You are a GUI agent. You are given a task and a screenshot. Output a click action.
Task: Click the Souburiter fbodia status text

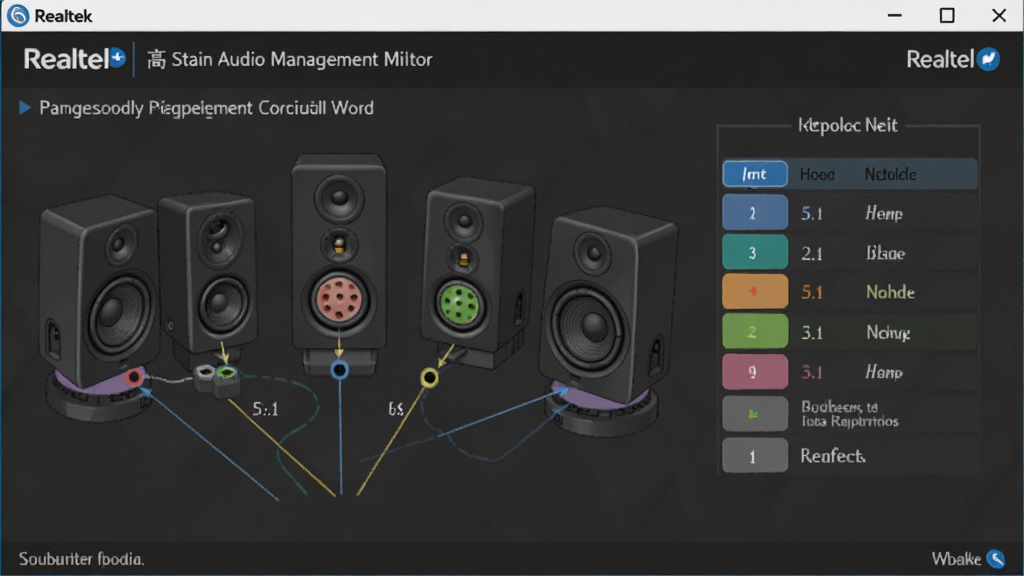[x=82, y=559]
